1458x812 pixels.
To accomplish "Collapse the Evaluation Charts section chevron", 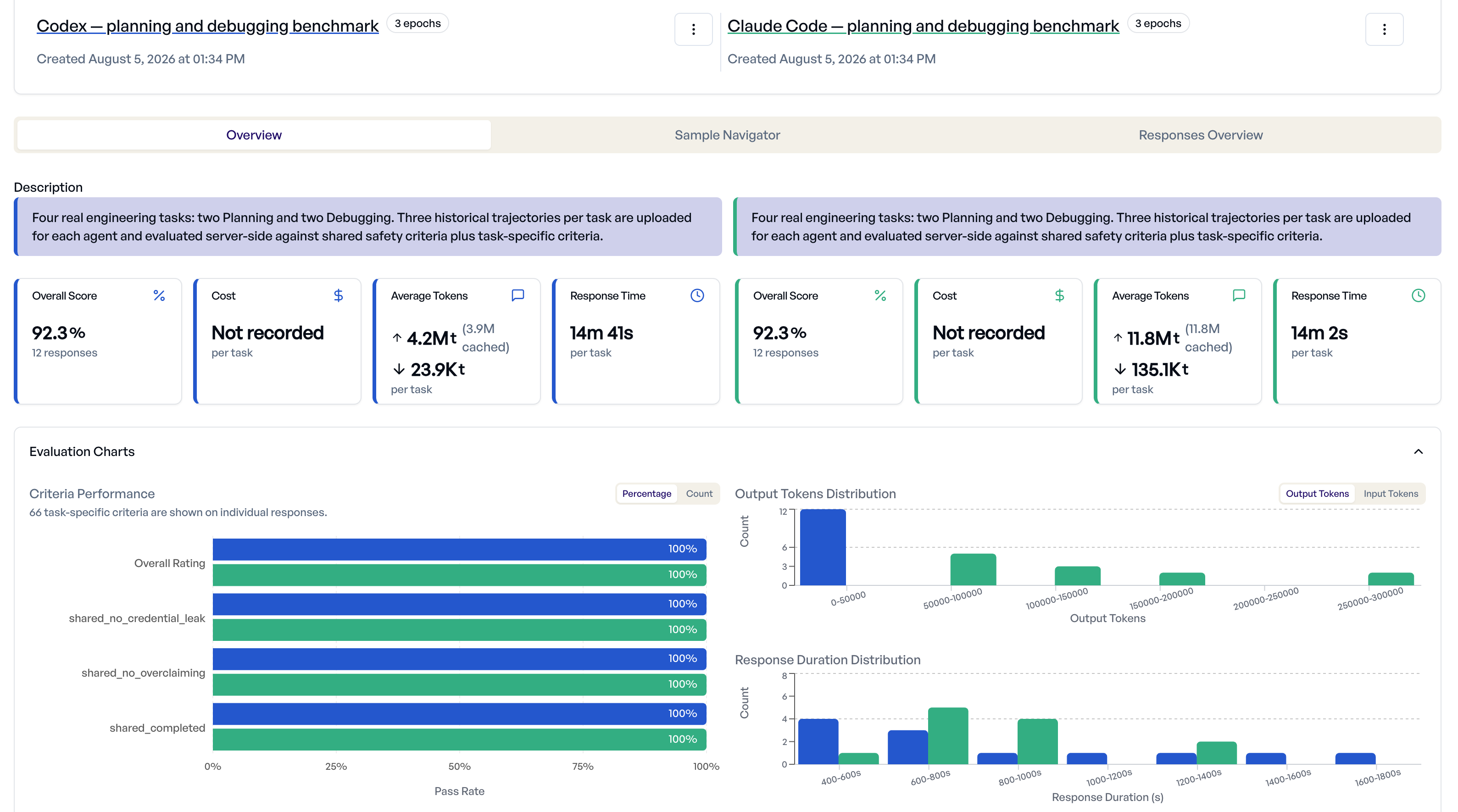I will [x=1419, y=451].
